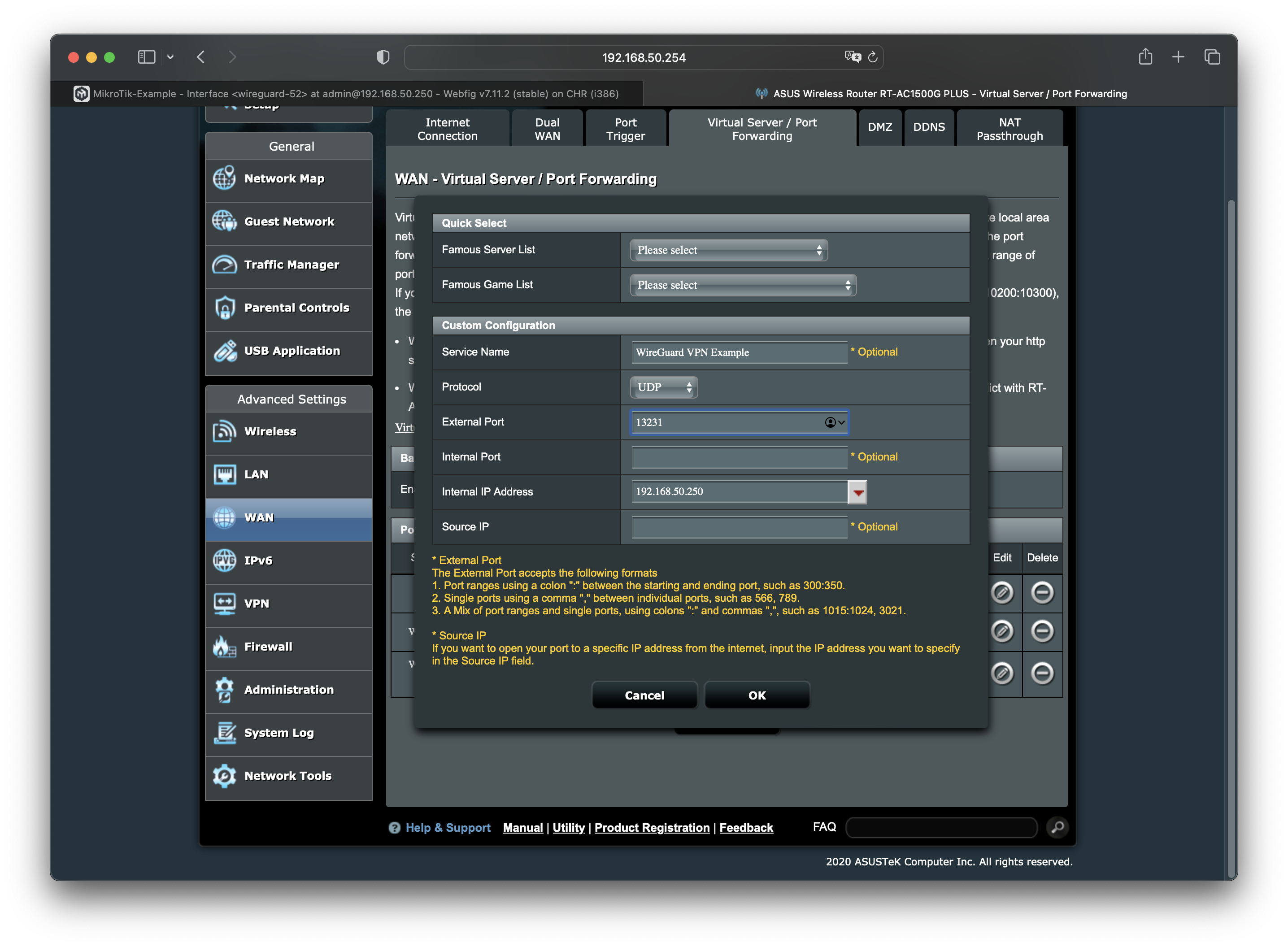The height and width of the screenshot is (947, 1288).
Task: Change the Protocol UDP dropdown
Action: 664,387
